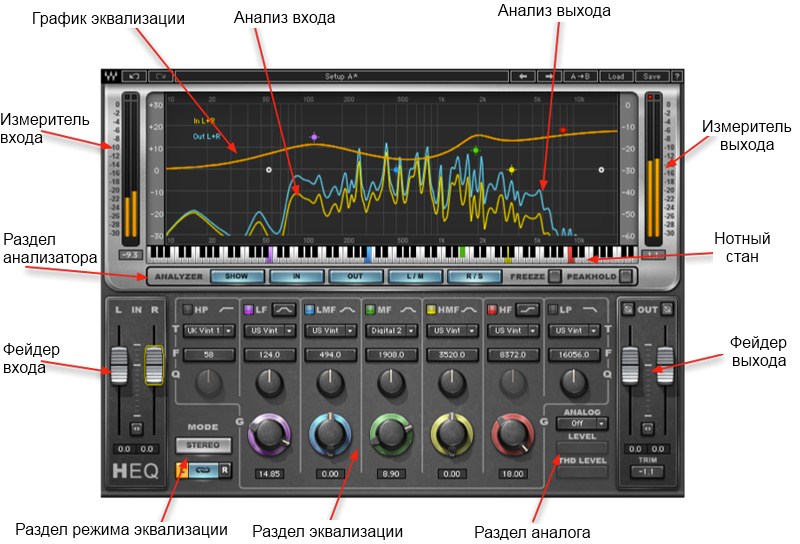Toggle the FREEZE analyzer checkbox
This screenshot has width=800, height=544.
[x=556, y=275]
